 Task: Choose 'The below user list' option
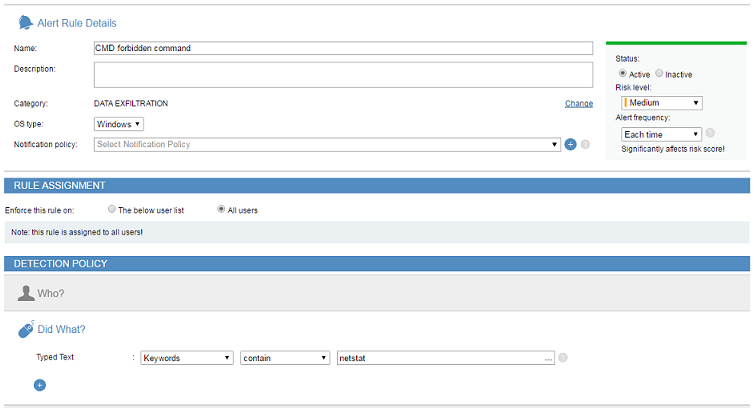click(111, 210)
